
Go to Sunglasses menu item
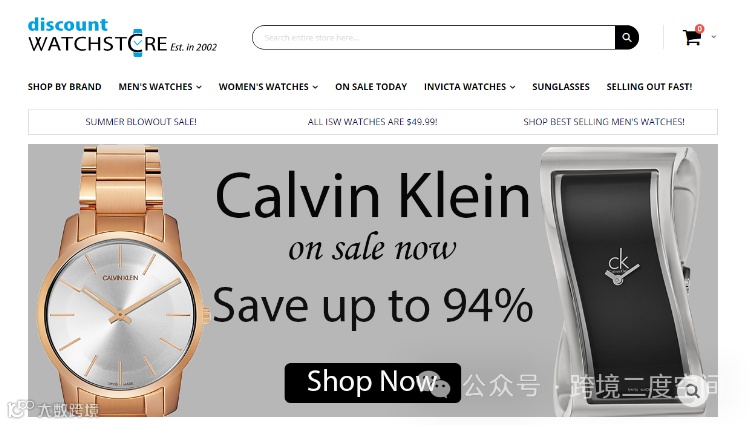click(561, 87)
